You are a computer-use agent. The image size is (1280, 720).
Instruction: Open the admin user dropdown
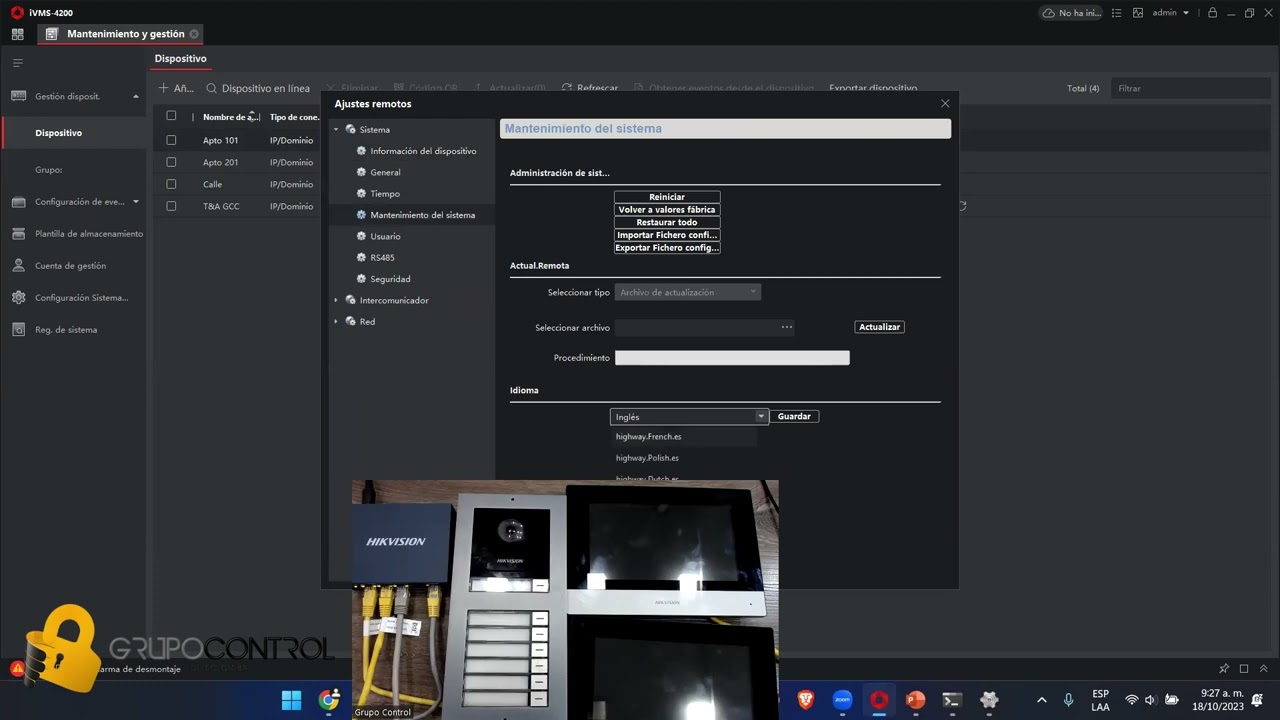(x=1170, y=13)
